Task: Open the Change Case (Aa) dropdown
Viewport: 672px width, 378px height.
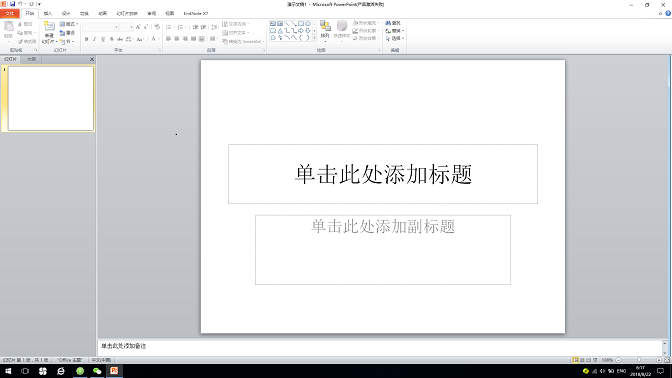Action: 140,39
